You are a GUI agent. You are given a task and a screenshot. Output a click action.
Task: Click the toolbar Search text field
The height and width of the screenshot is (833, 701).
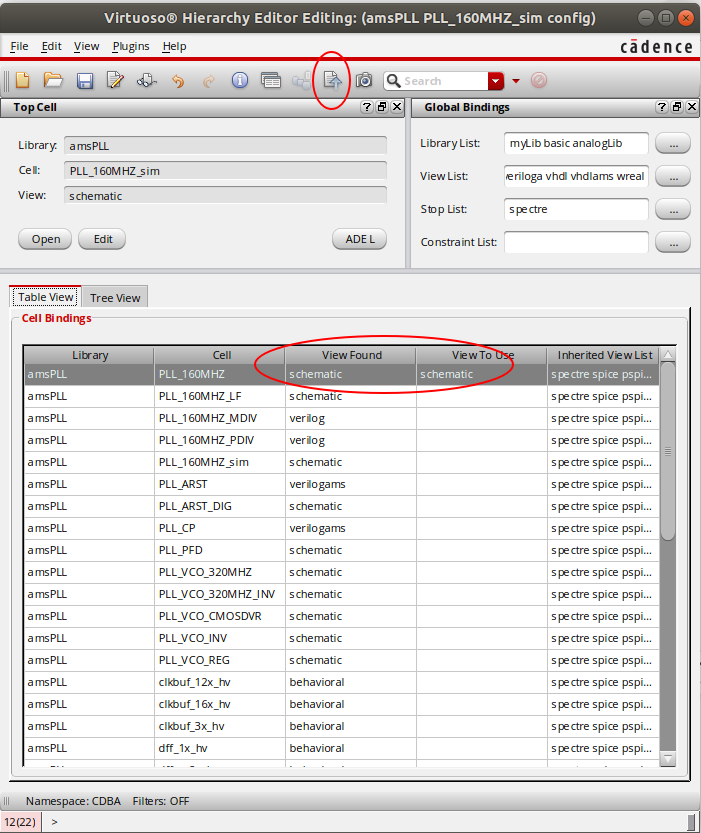(x=445, y=81)
